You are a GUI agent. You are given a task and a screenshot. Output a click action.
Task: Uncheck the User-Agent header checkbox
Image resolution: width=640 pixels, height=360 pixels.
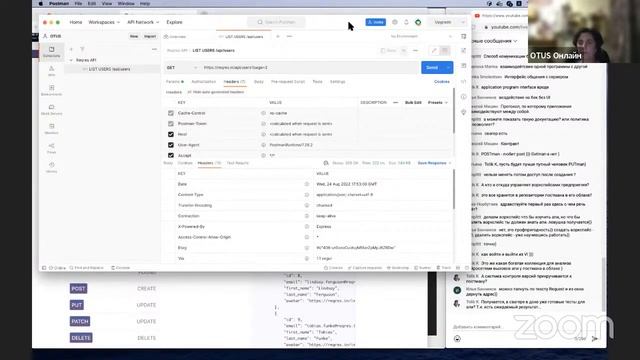pos(171,145)
